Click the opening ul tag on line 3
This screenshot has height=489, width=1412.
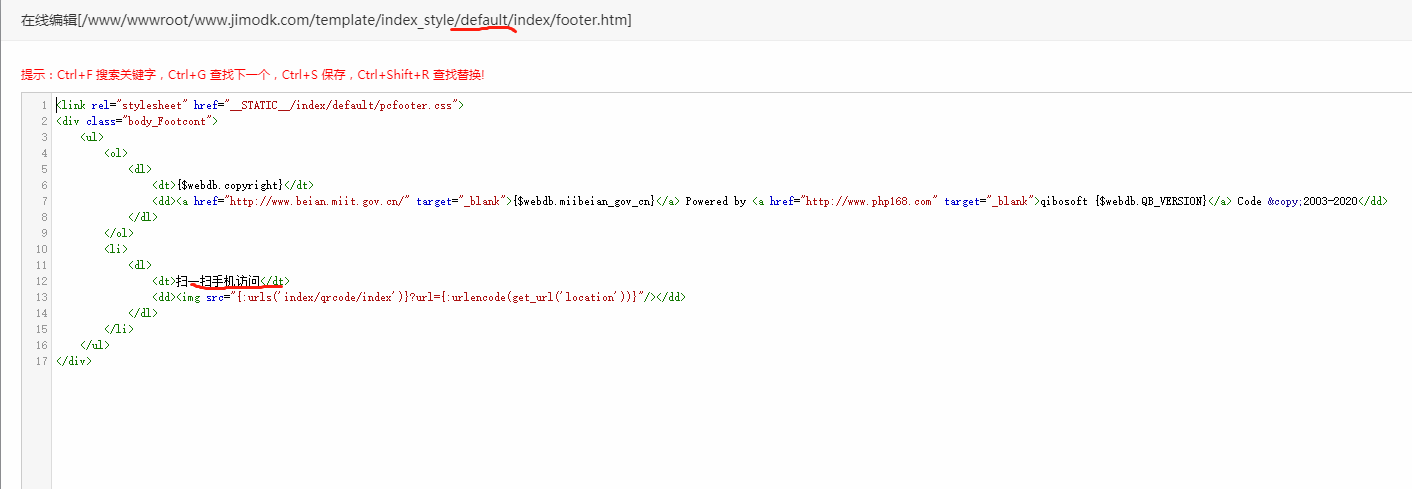(x=92, y=137)
